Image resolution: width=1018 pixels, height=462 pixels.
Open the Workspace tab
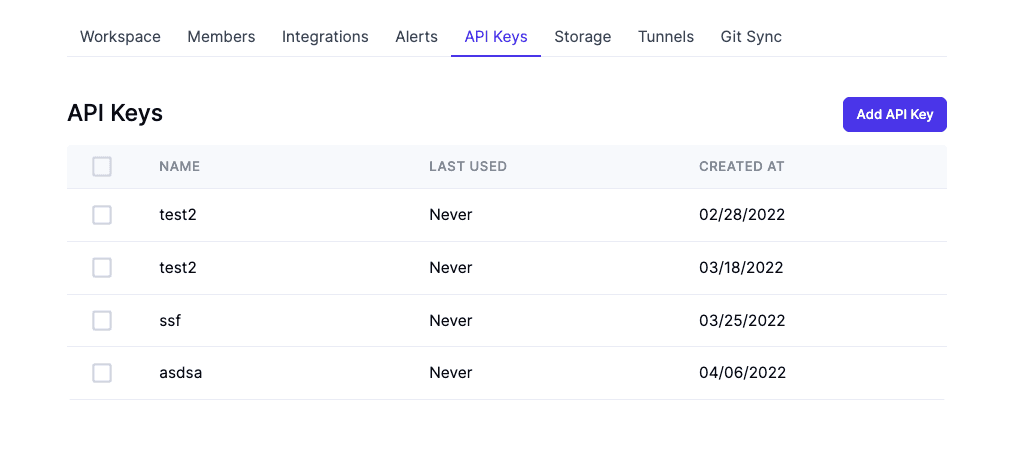pyautogui.click(x=120, y=37)
